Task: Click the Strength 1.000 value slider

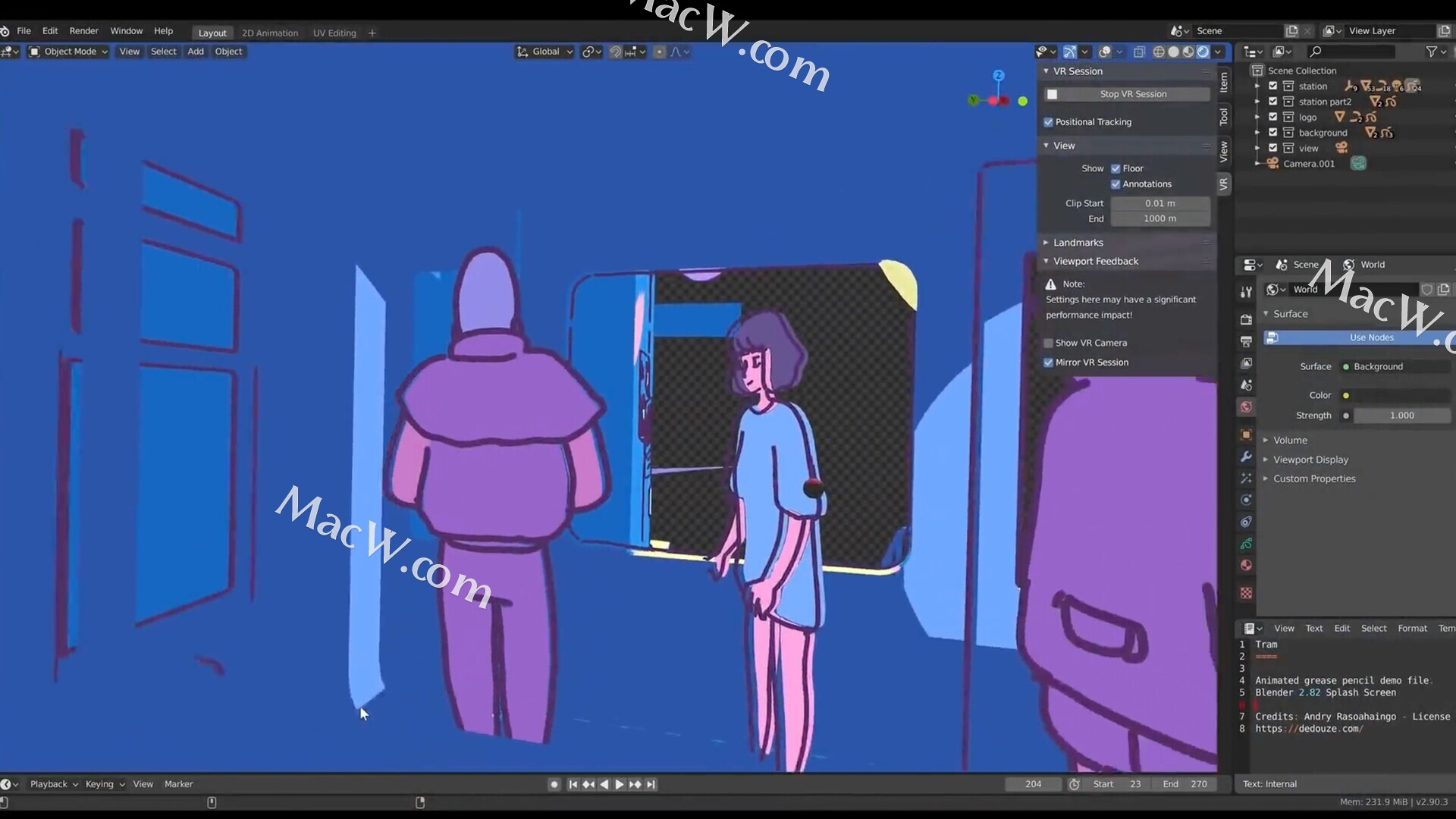Action: [1402, 416]
